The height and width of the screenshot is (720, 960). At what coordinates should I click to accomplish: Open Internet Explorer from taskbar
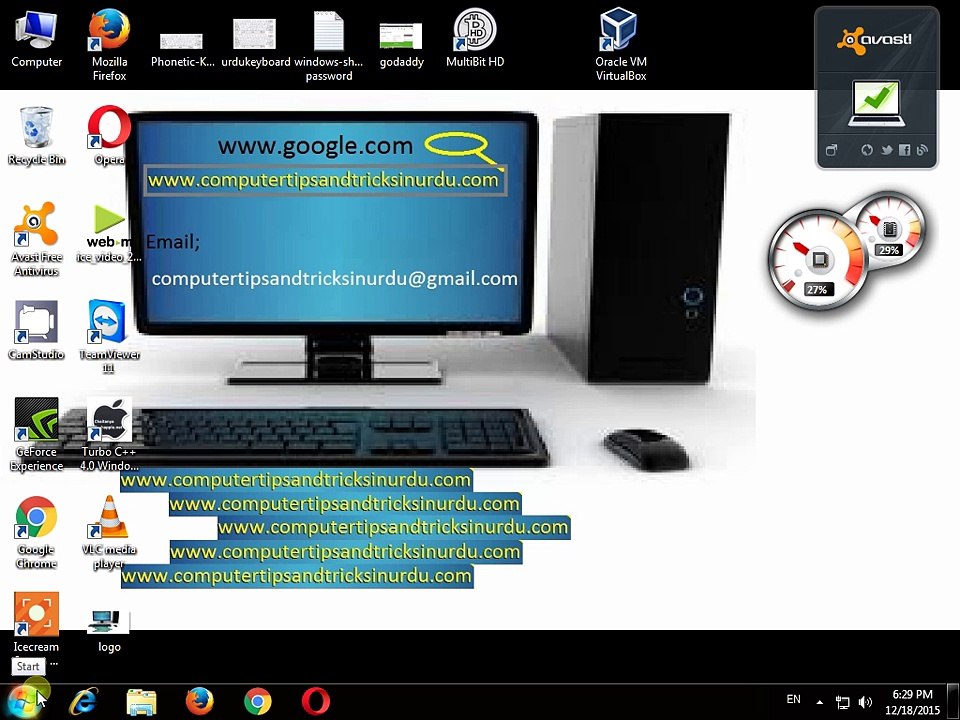(83, 702)
